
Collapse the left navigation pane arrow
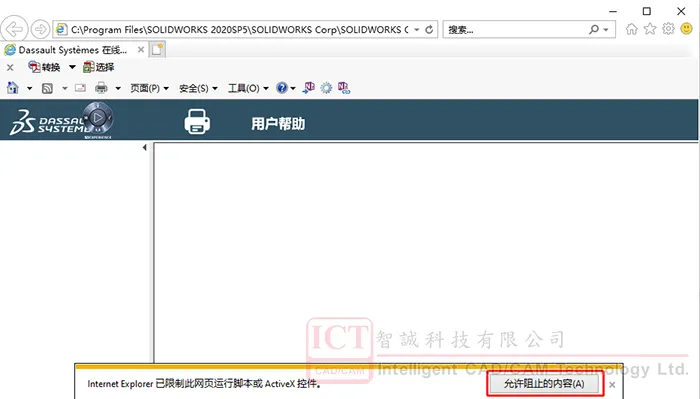click(x=145, y=147)
